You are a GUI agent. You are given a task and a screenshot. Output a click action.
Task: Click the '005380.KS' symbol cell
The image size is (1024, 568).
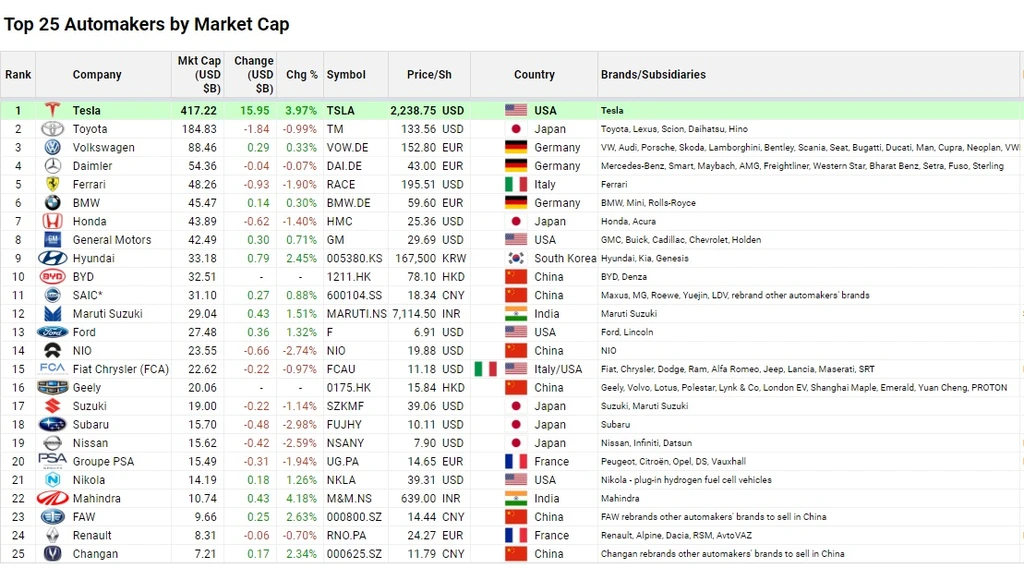coord(355,258)
